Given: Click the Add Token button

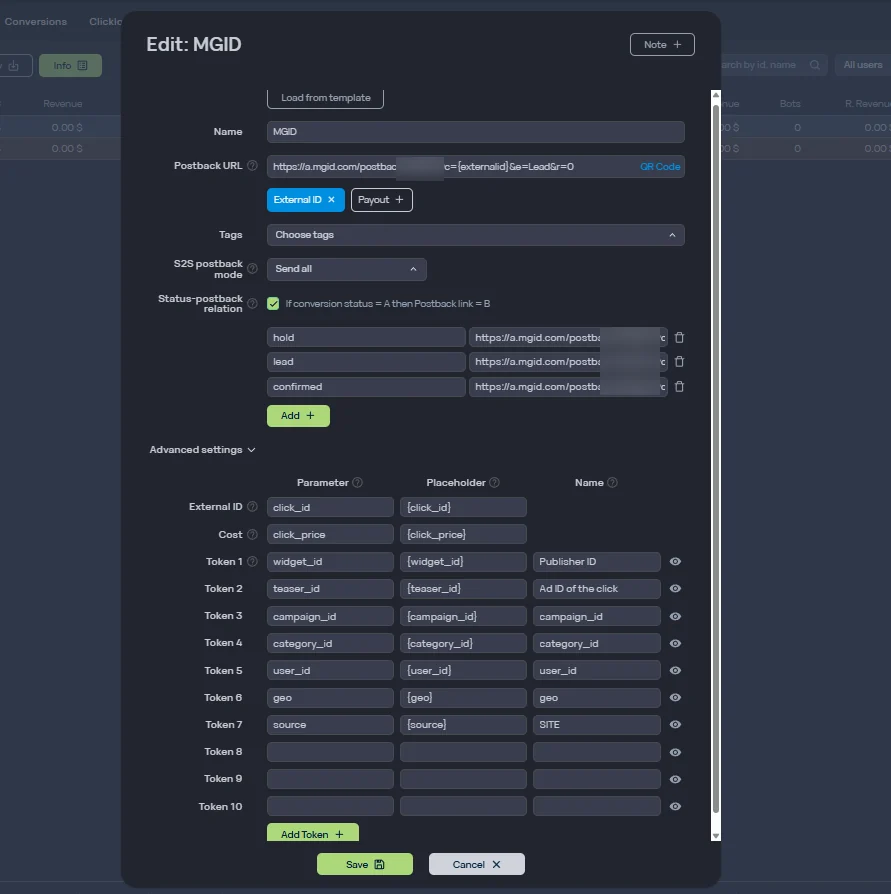Looking at the screenshot, I should tap(312, 833).
